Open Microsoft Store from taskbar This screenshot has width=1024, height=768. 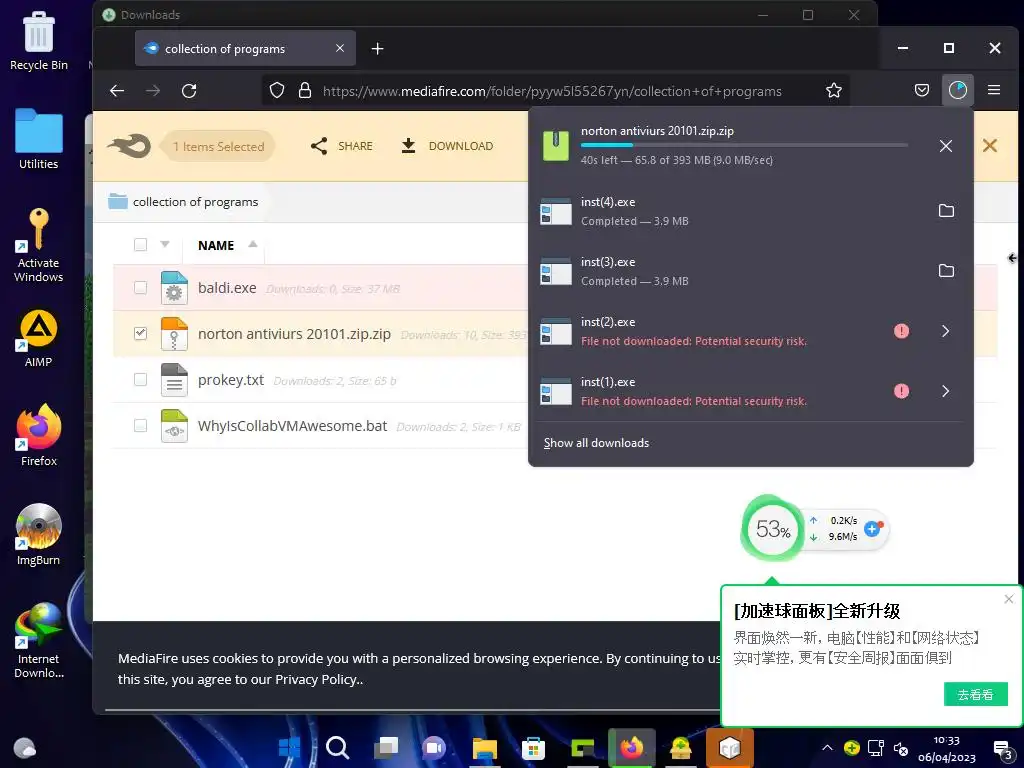point(533,748)
